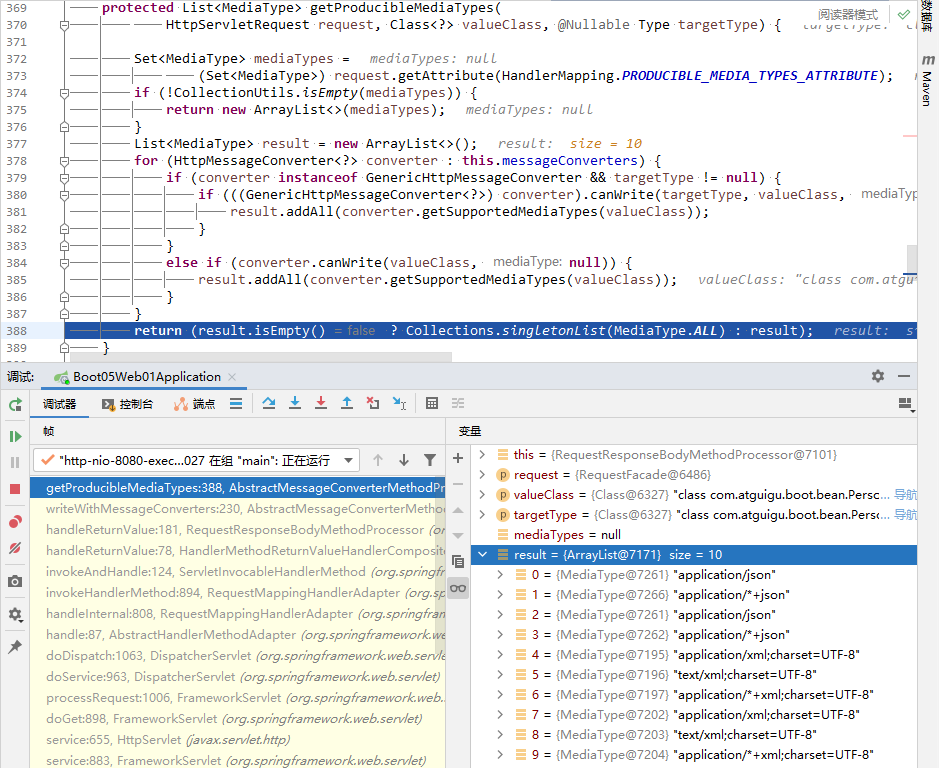Take a thread dump with camera icon
939x768 pixels.
coord(16,581)
